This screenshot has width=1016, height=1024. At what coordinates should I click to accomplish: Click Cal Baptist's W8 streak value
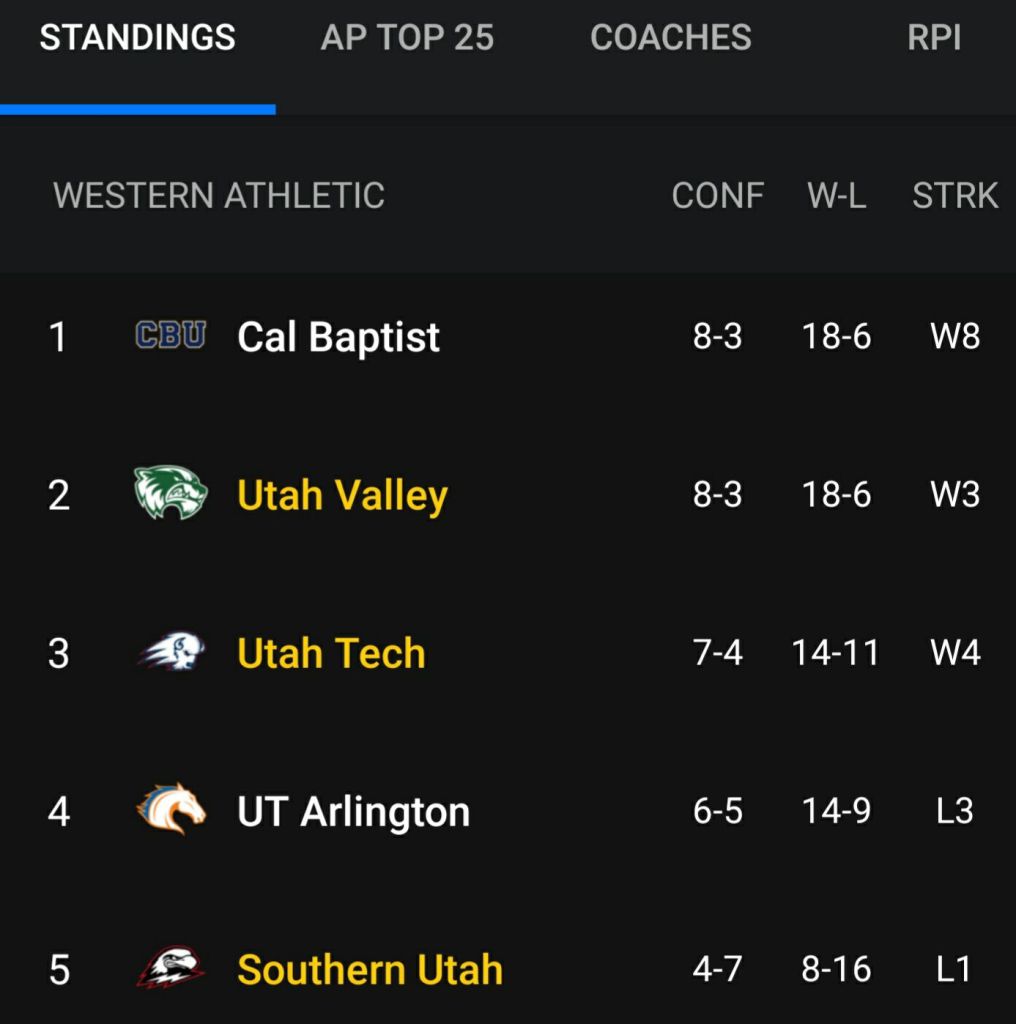[x=955, y=337]
